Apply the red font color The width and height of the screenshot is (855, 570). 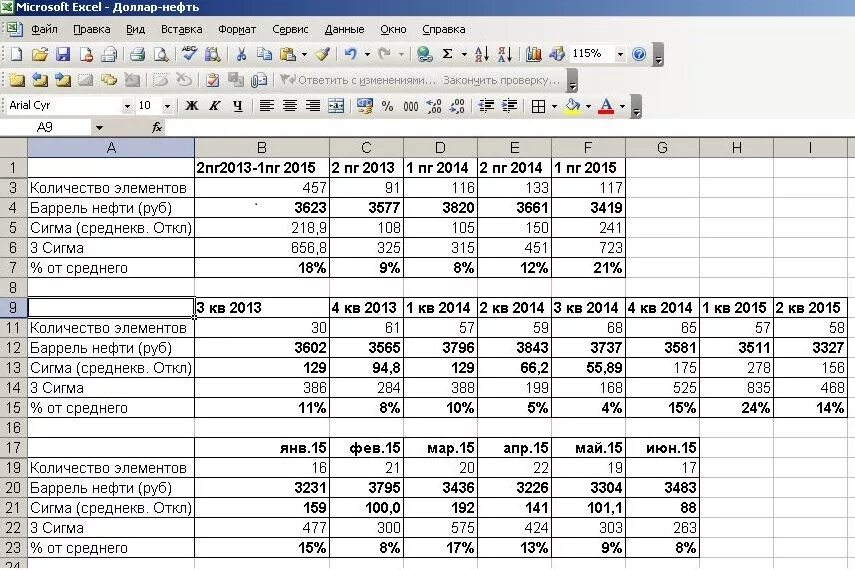click(606, 106)
